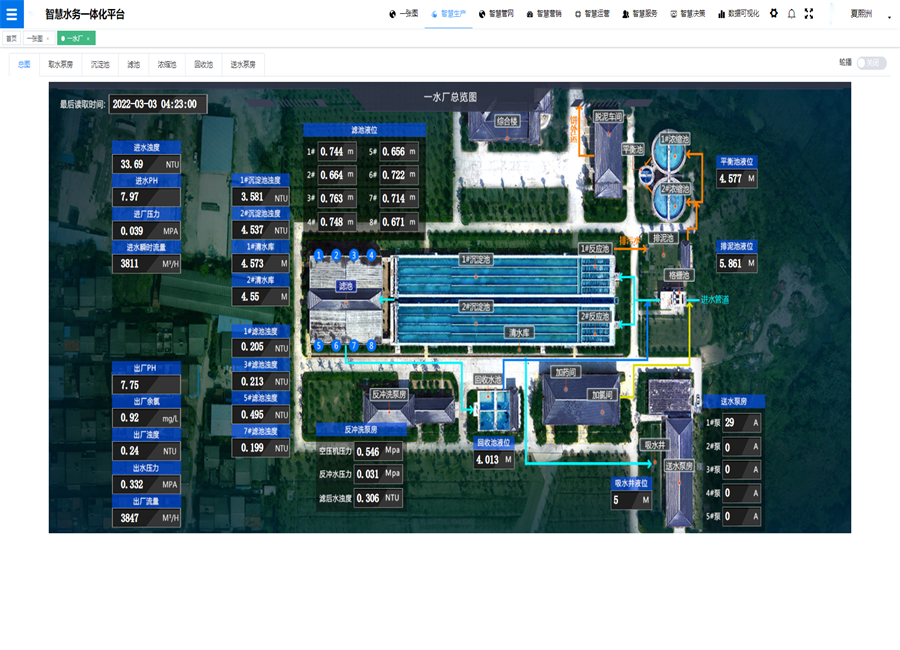Click the notification bell icon
Viewport: 900px width, 650px height.
click(791, 14)
